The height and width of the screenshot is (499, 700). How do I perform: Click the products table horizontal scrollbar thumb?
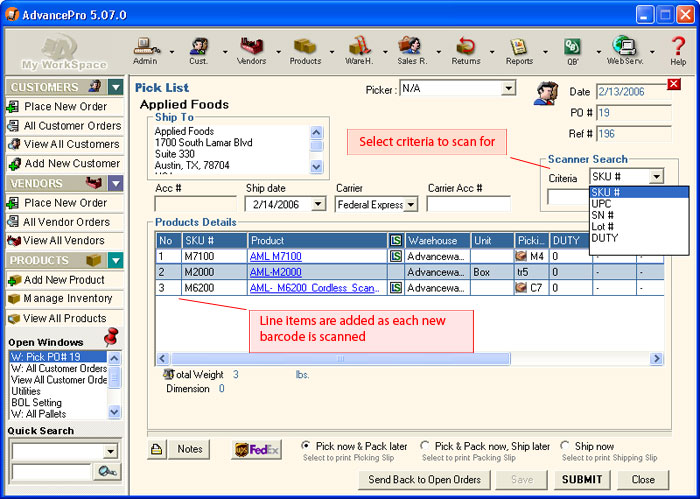pos(340,358)
